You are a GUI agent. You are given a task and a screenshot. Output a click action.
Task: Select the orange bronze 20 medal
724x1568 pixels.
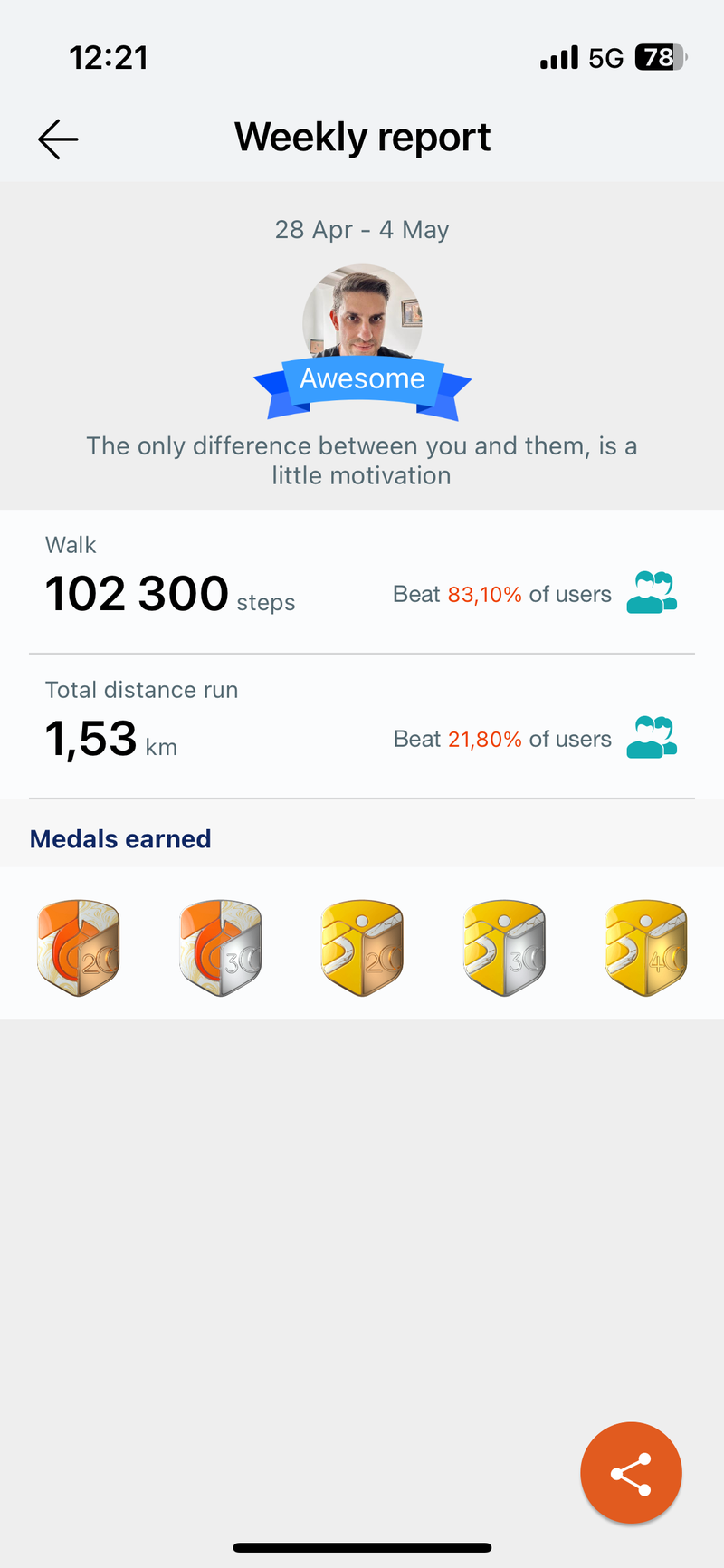(79, 948)
